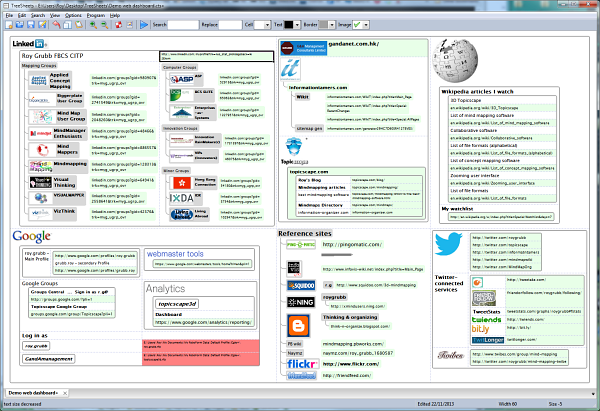Viewport: 600px width, 411px height.
Task: Click the 'Roy Grubb FBCS CITP' cell
Action: (x=52, y=56)
